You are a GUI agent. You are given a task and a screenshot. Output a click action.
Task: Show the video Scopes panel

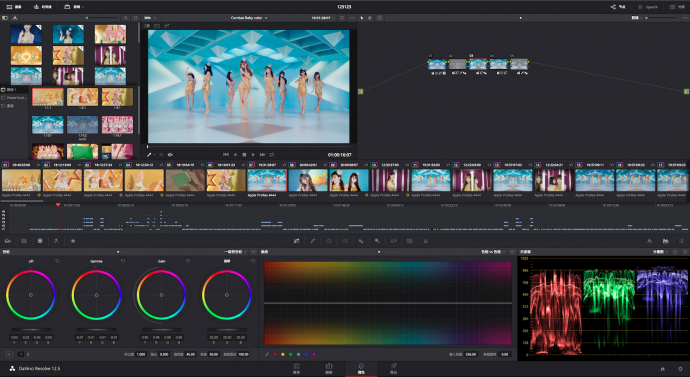pos(666,241)
